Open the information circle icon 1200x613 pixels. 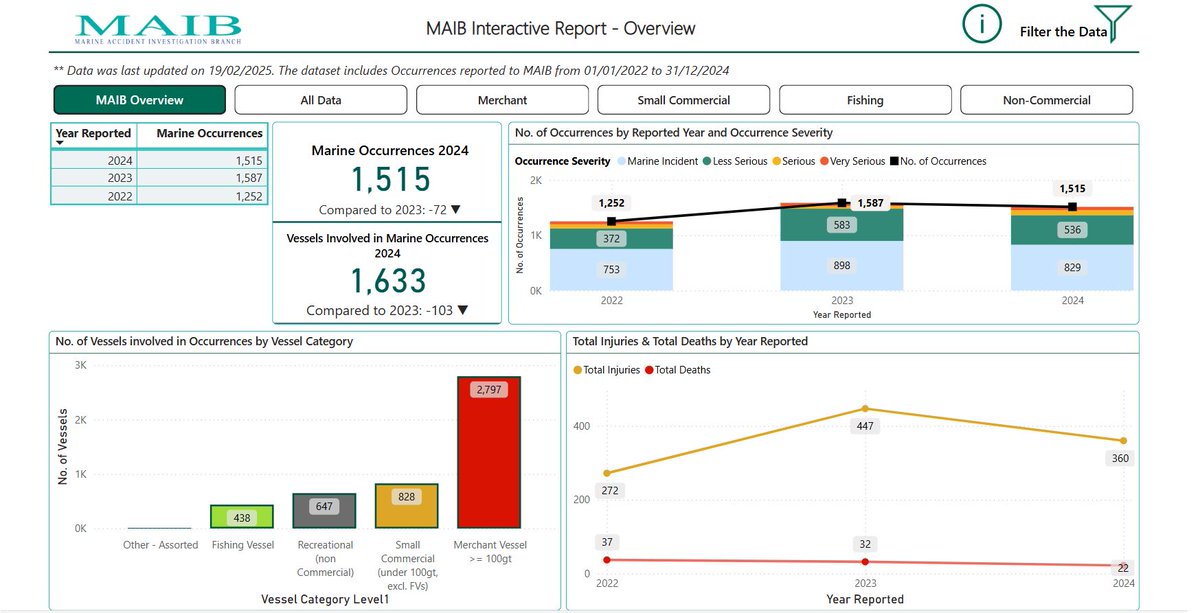click(x=982, y=24)
